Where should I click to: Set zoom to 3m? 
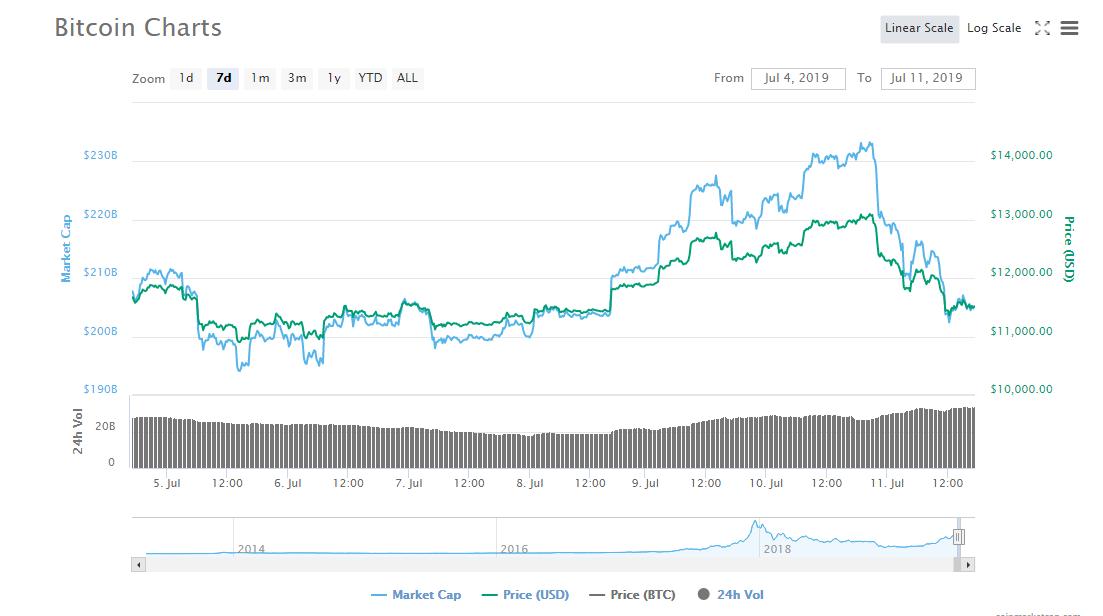pyautogui.click(x=297, y=78)
